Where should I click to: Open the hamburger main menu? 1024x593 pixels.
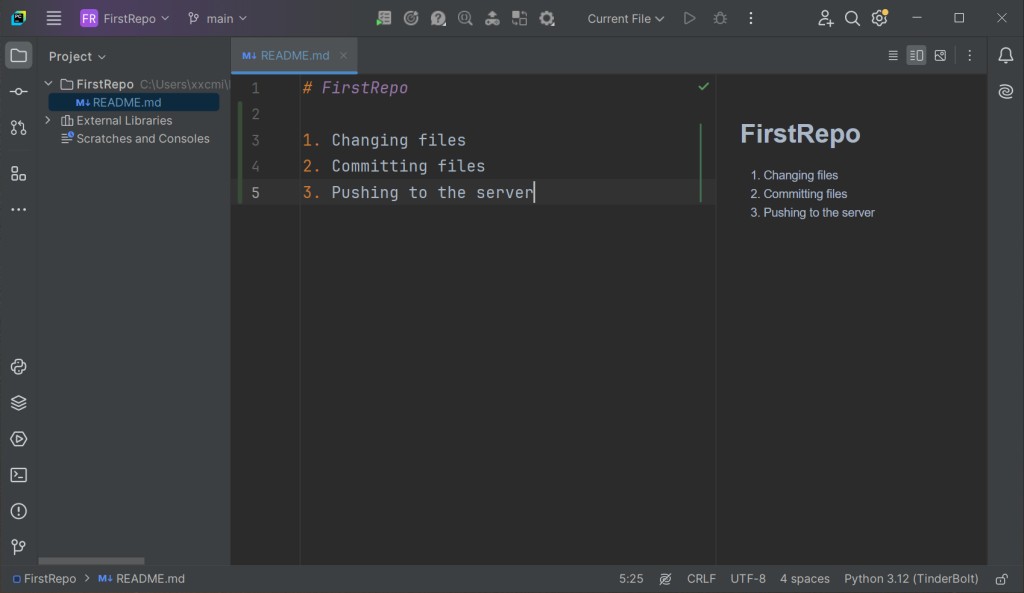(x=54, y=18)
